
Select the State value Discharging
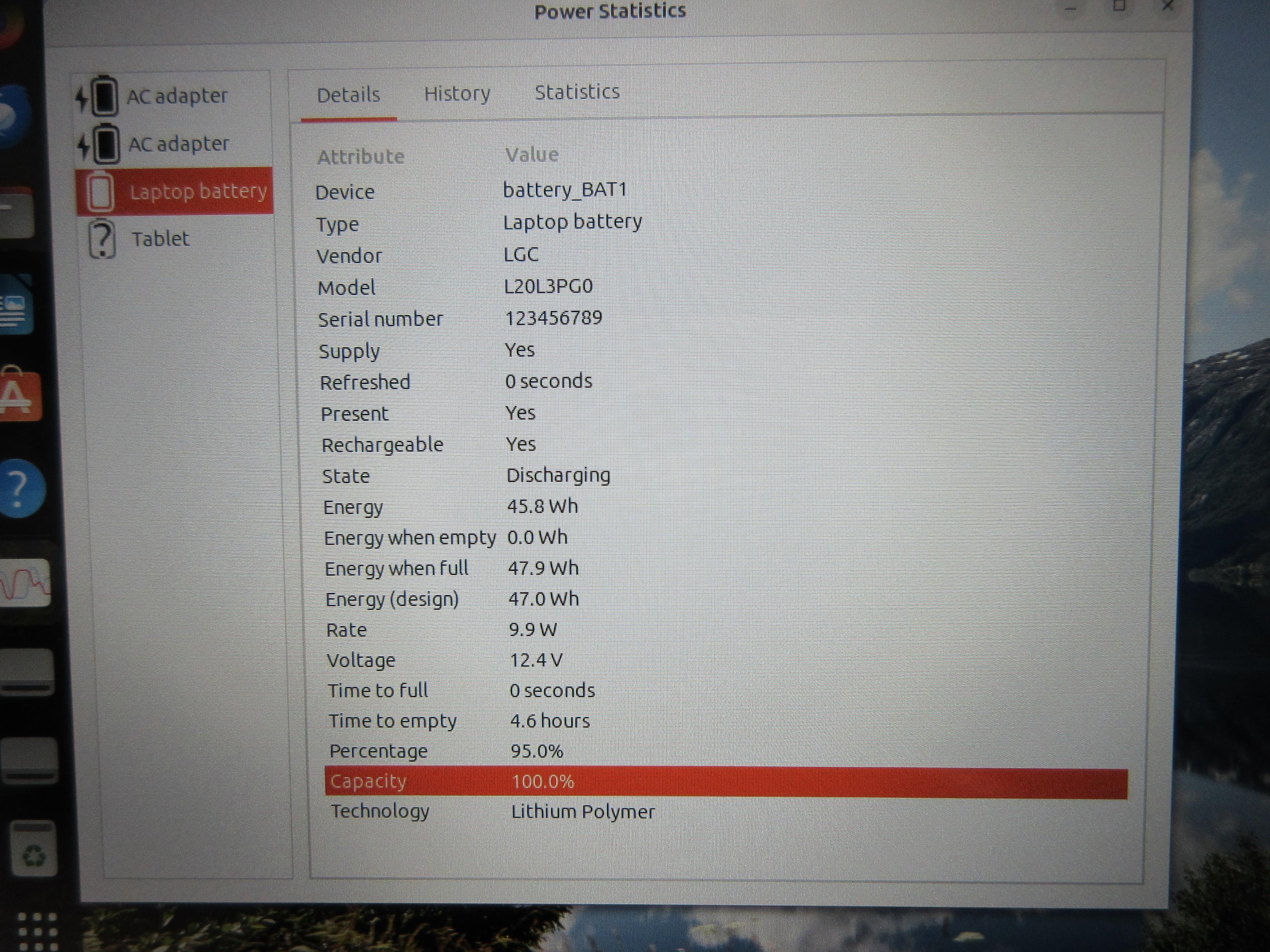pos(558,476)
